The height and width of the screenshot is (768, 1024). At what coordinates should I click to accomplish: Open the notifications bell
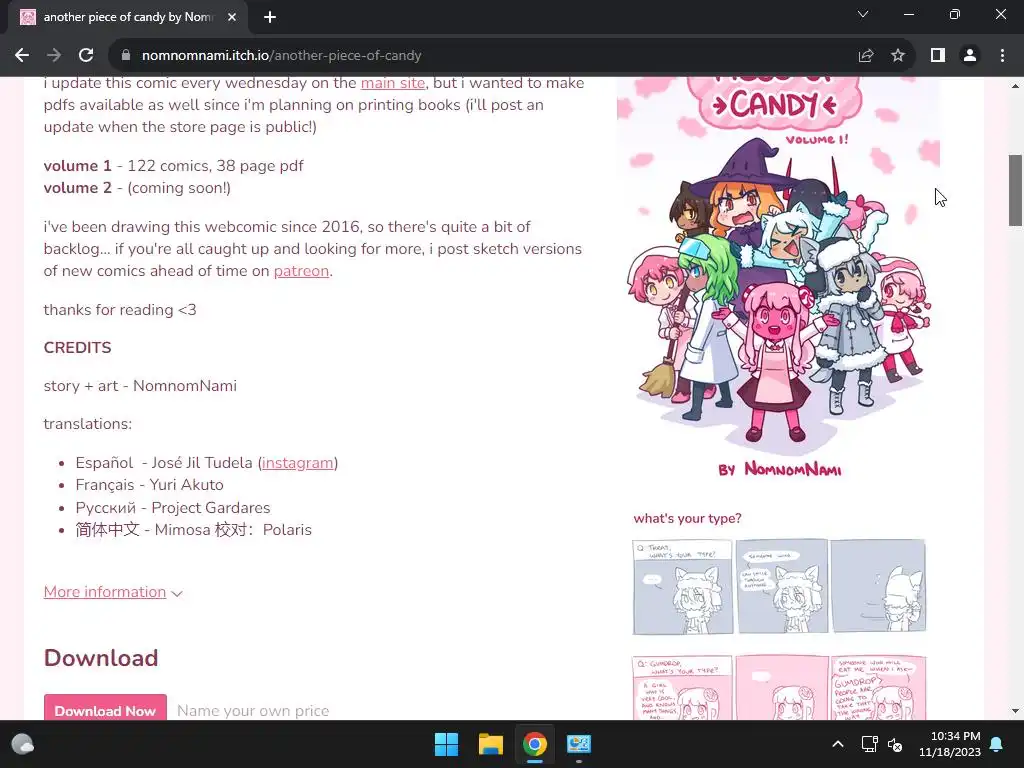997,744
